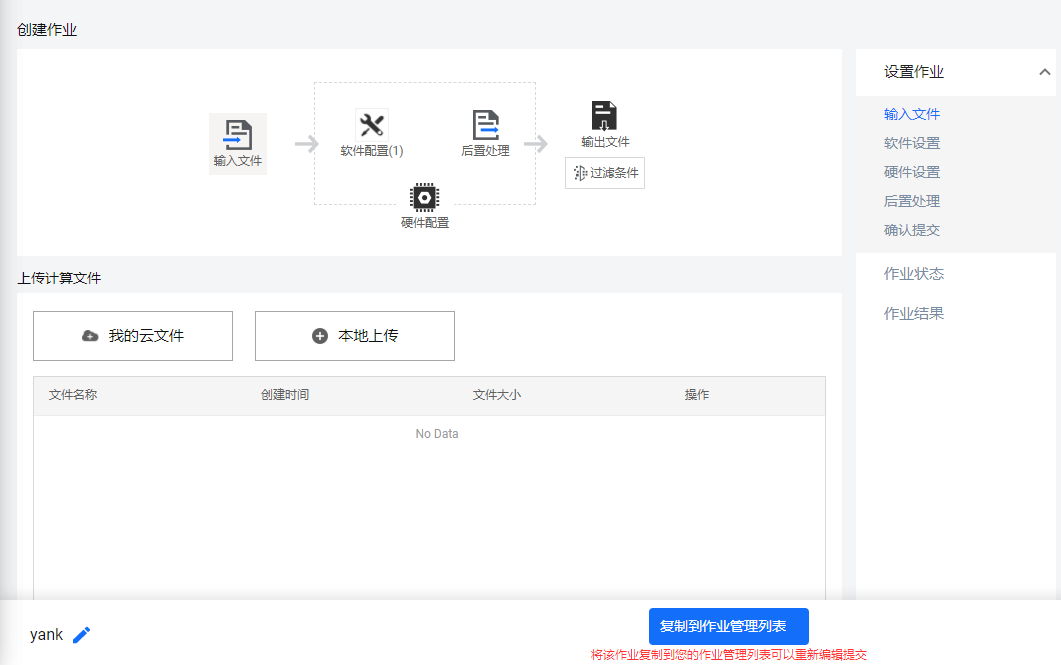Click the 操作 column header

pyautogui.click(x=697, y=395)
